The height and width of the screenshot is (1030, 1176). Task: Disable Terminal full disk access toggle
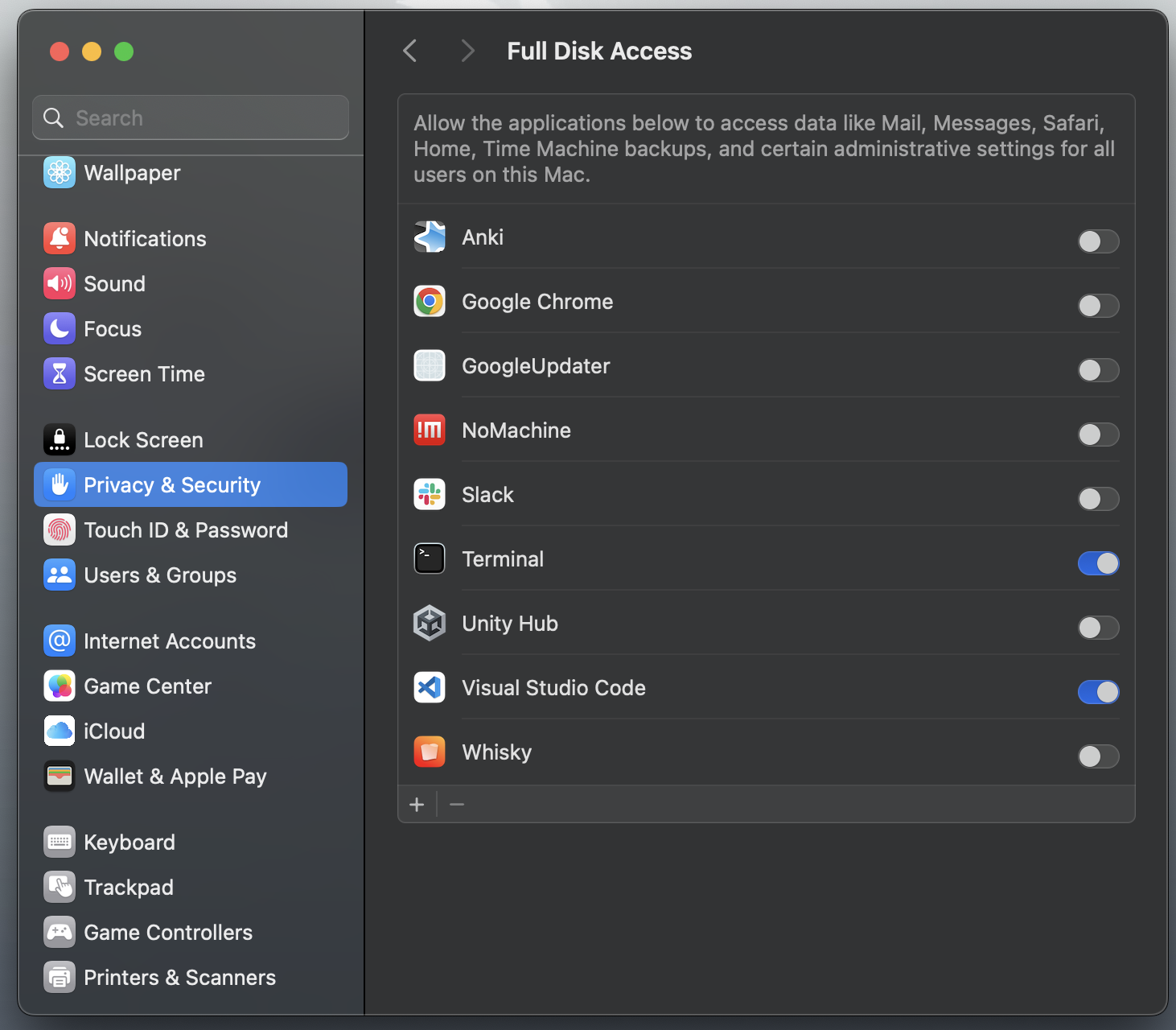pyautogui.click(x=1098, y=563)
